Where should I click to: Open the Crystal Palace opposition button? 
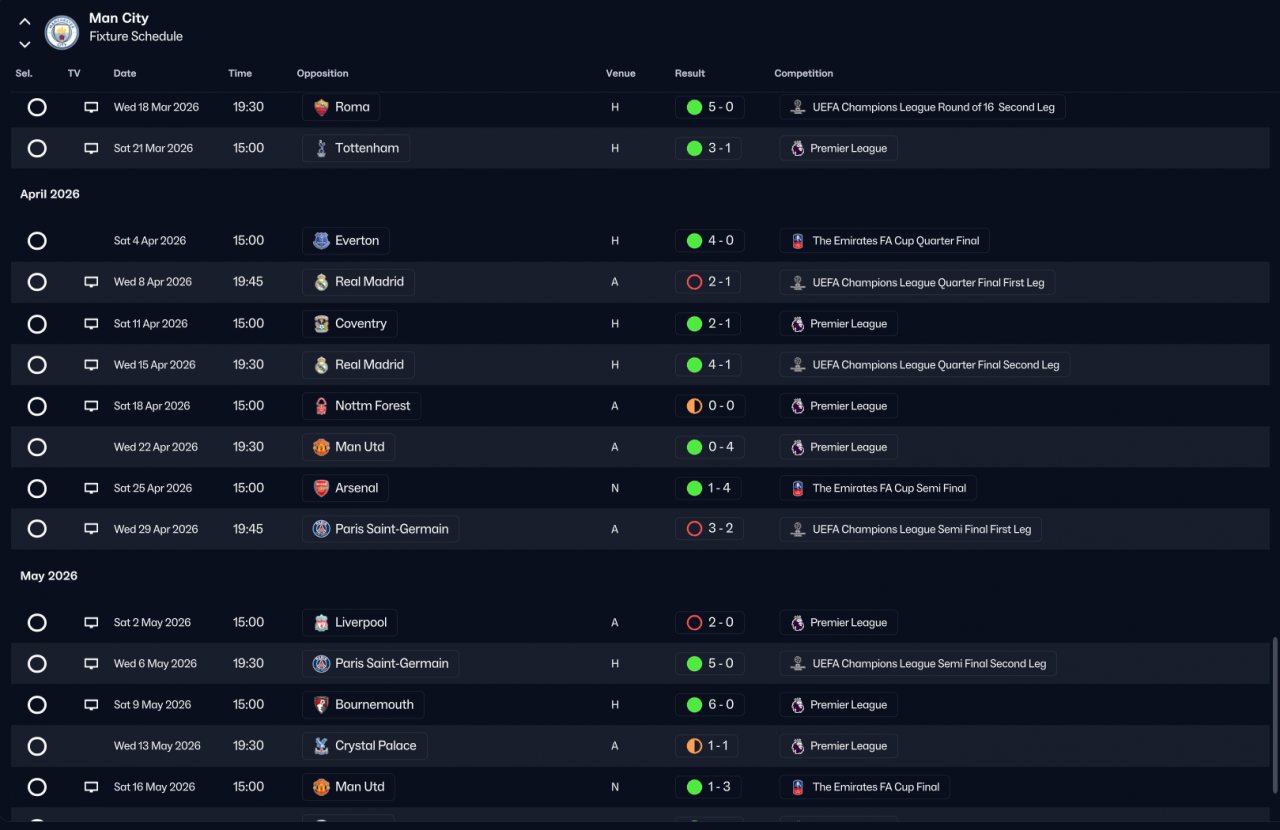[x=365, y=746]
